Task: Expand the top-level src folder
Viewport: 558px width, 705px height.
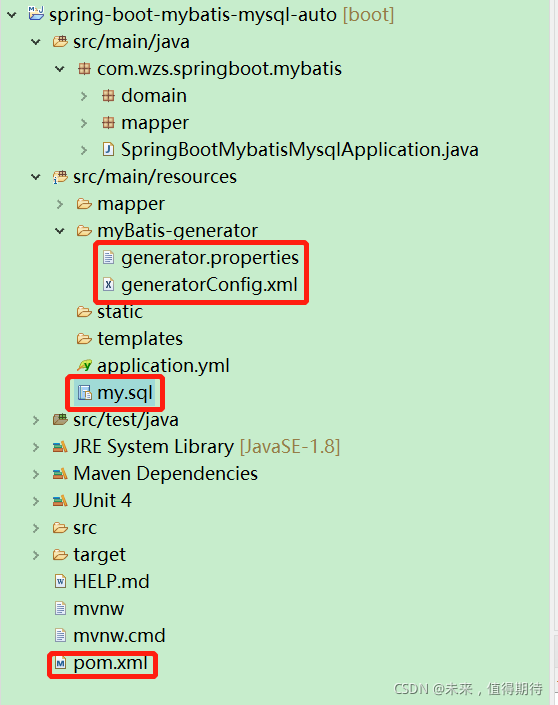Action: (x=36, y=528)
